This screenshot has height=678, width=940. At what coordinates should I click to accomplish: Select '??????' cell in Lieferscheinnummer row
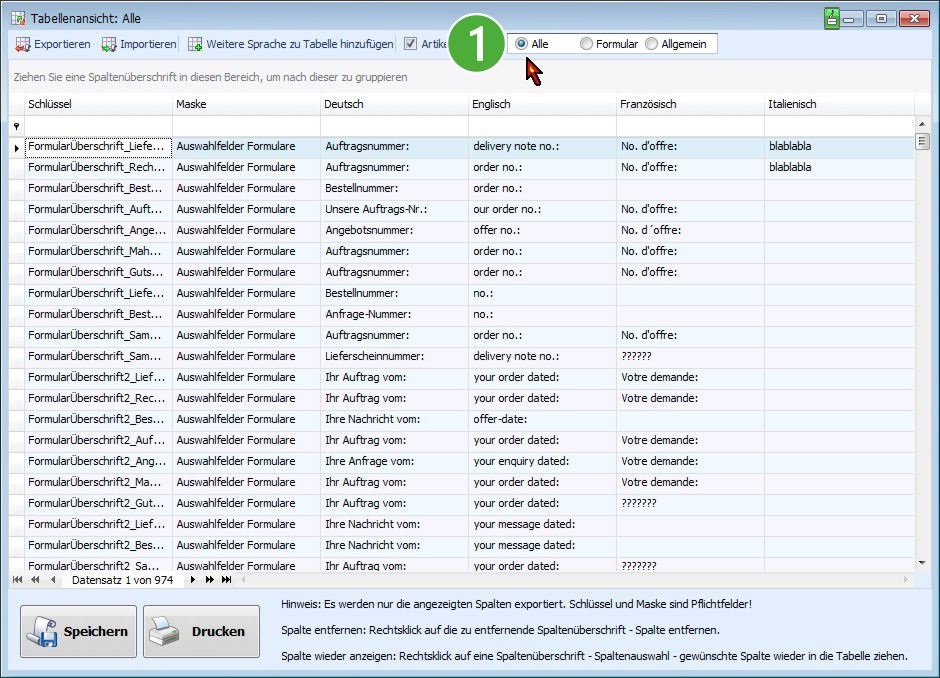[691, 356]
